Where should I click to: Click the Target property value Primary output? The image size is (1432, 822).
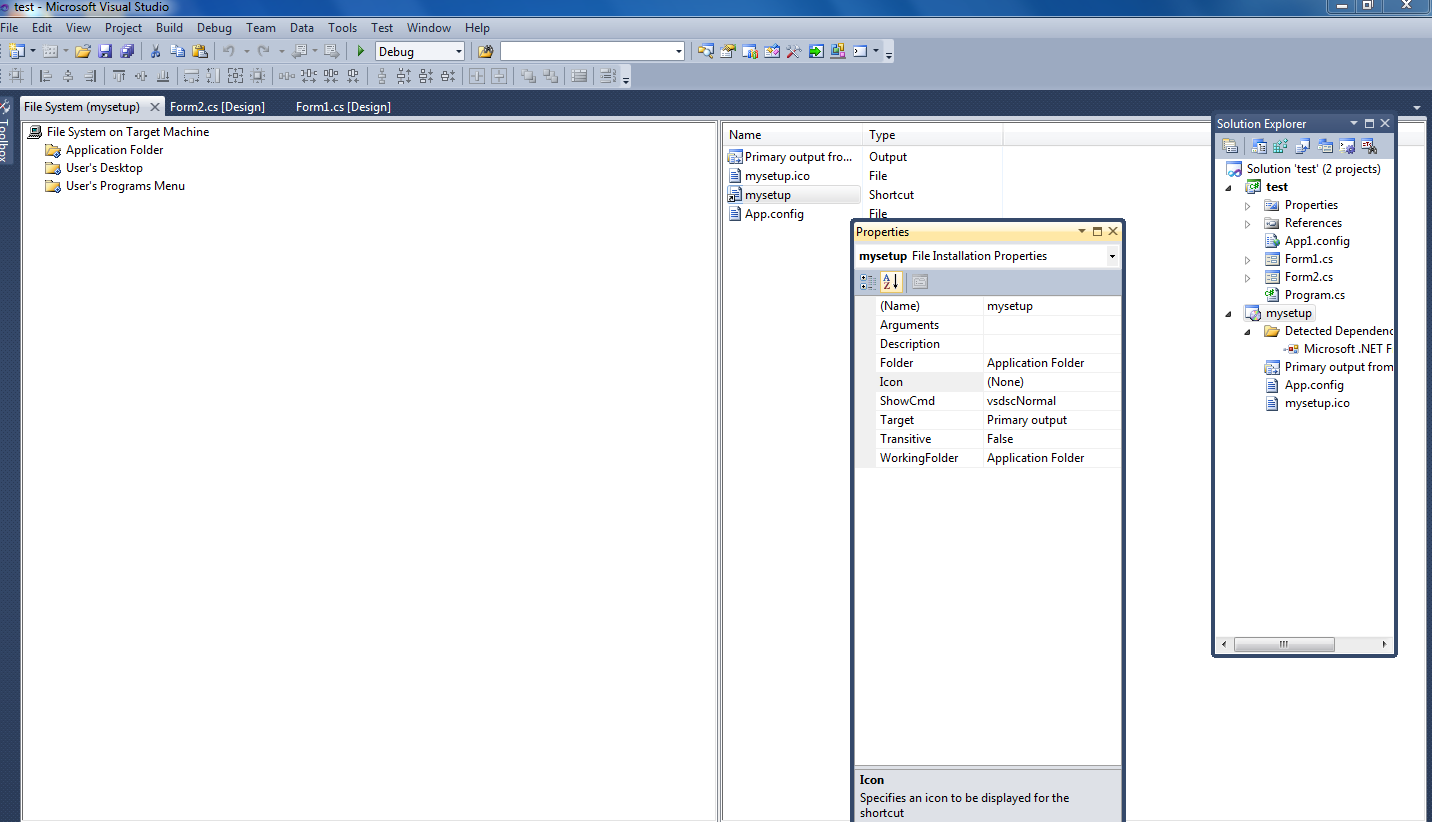[1052, 420]
